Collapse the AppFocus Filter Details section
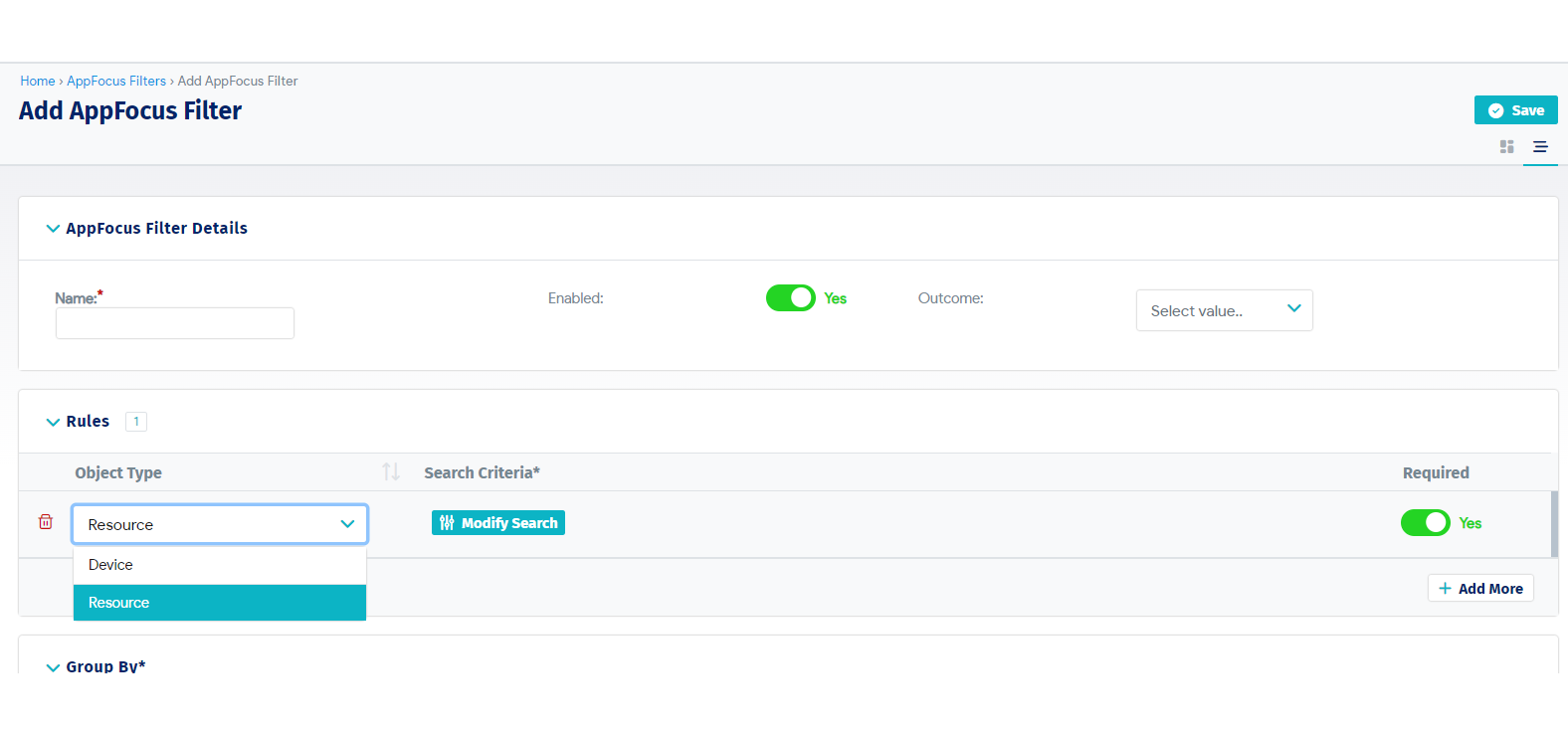 click(53, 229)
